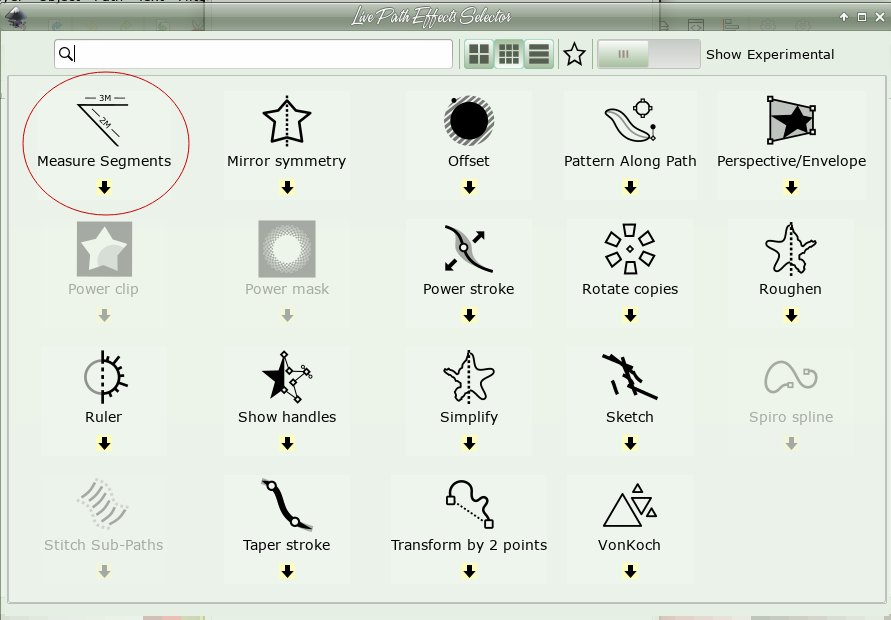Image resolution: width=891 pixels, height=620 pixels.
Task: Click the Spiro spline effect icon
Action: tap(791, 376)
